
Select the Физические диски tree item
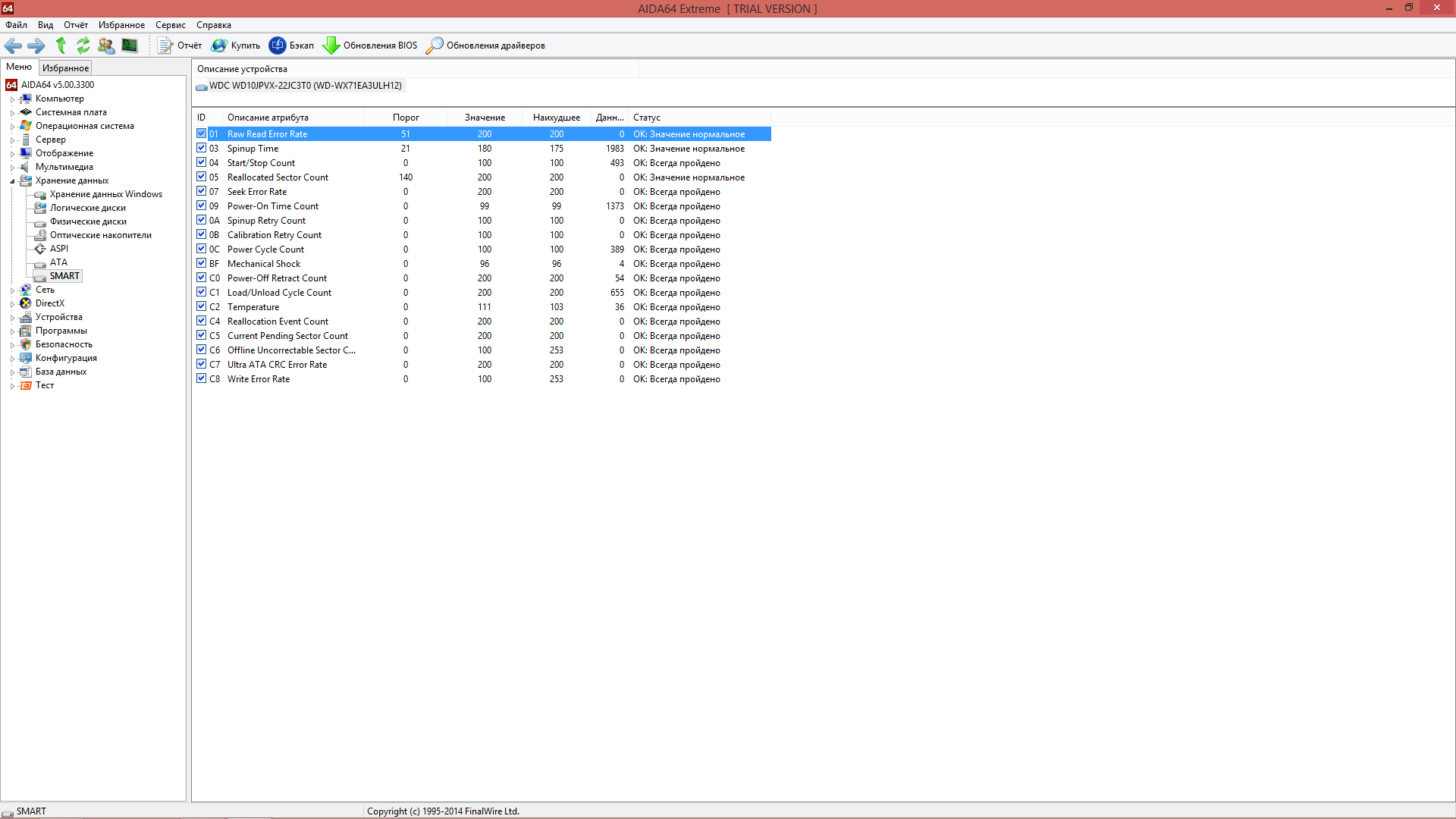(88, 221)
